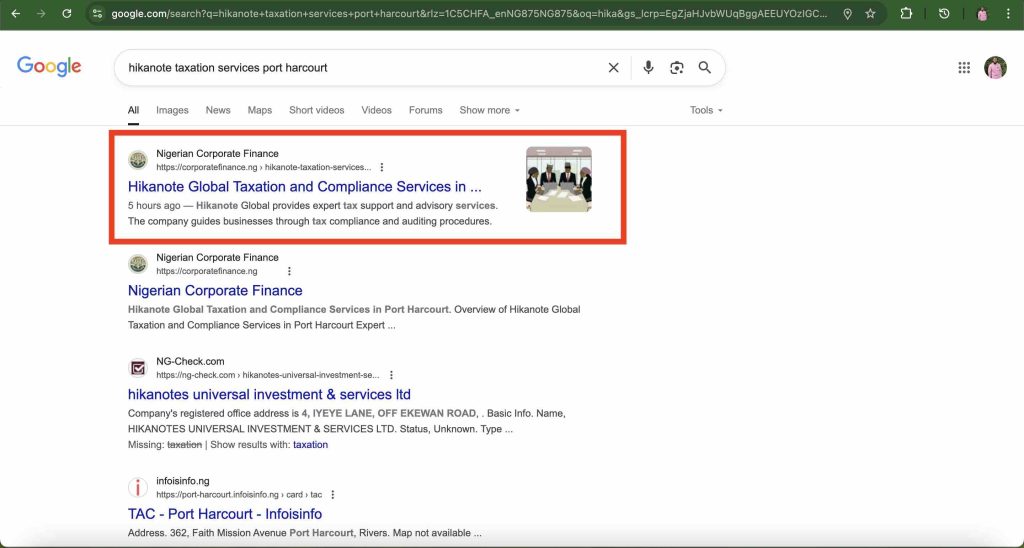Switch to the Videos tab

[x=377, y=110]
